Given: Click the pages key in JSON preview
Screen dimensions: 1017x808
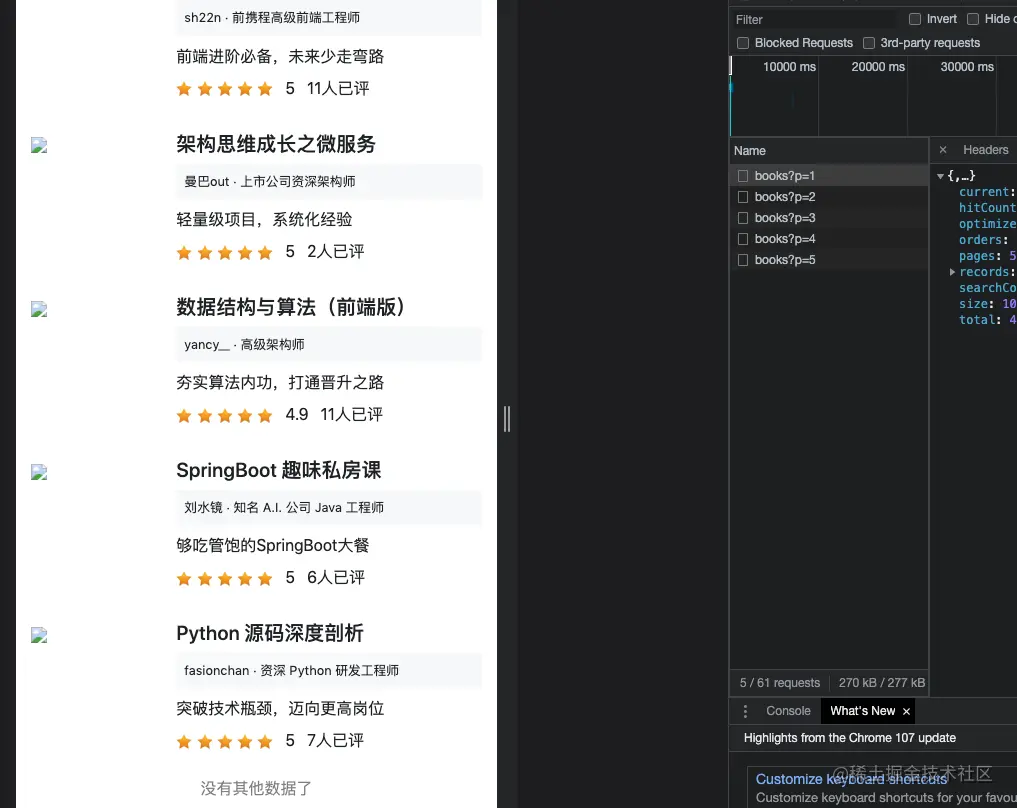Looking at the screenshot, I should point(977,256).
